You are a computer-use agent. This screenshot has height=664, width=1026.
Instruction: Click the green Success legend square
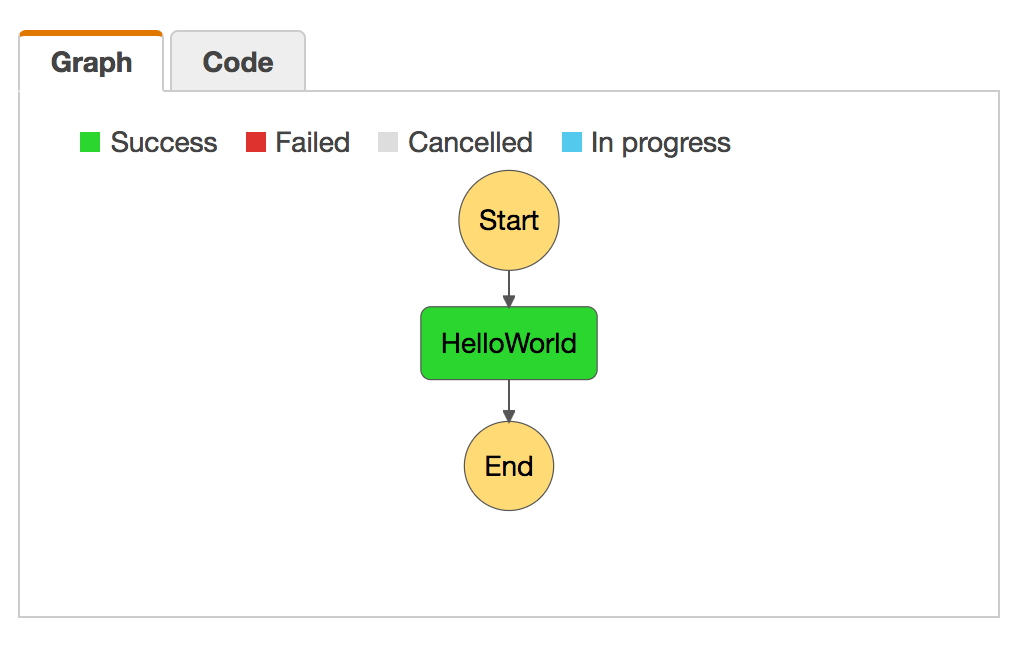coord(89,141)
